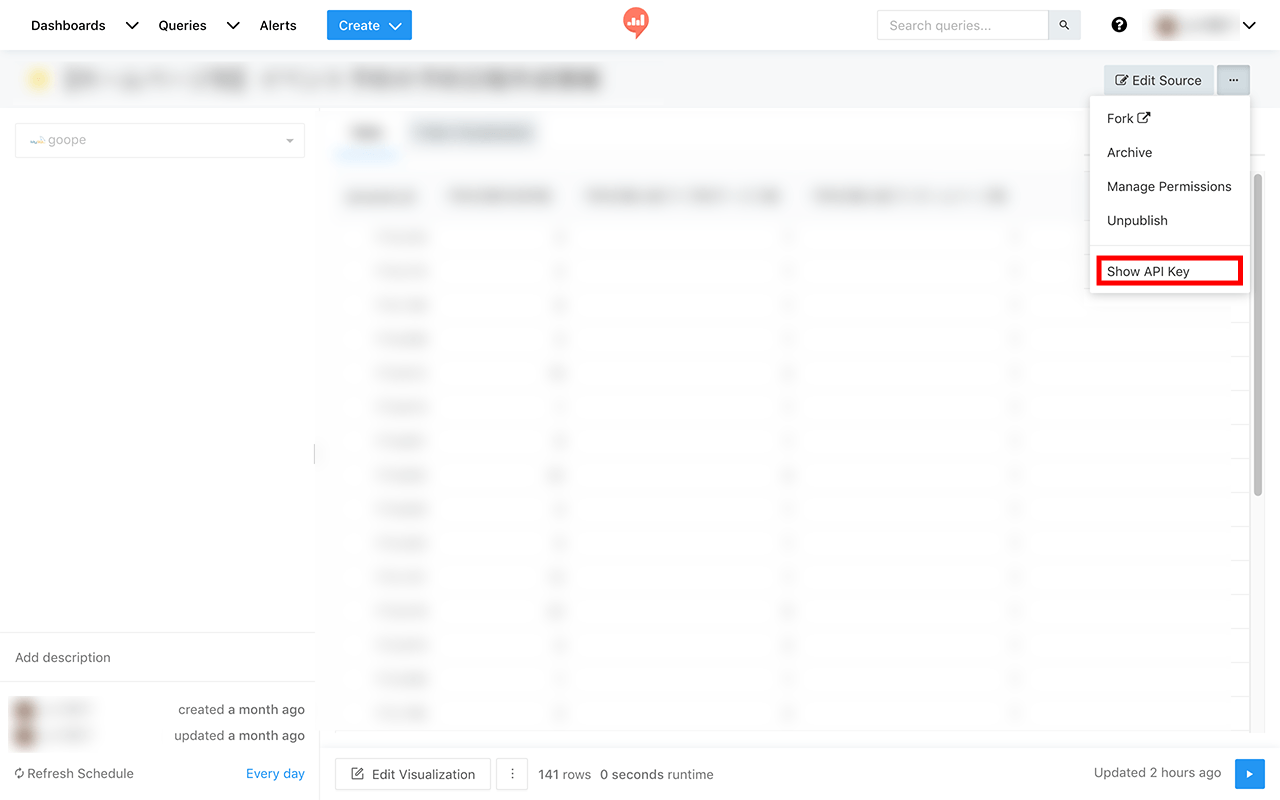Click the created a month ago text
Viewport: 1280px width, 800px height.
241,709
